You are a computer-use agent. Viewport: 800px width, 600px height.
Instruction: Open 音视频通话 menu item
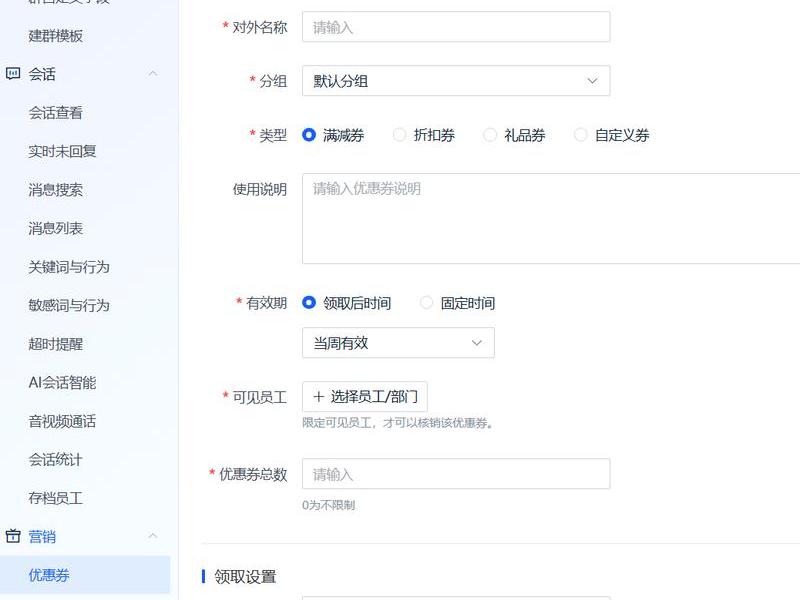[62, 421]
